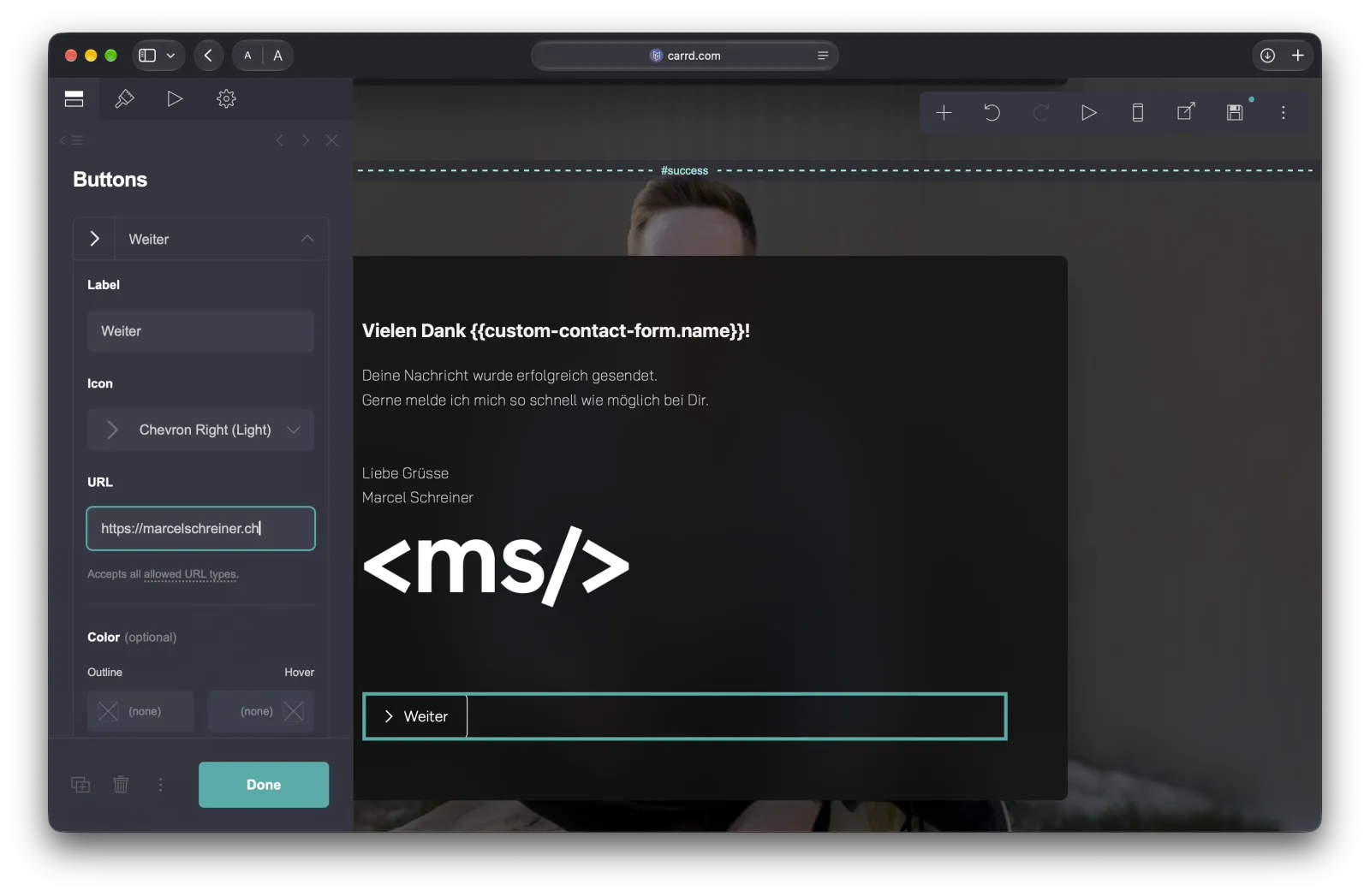Click the Weiter entry chevron icon

click(94, 239)
